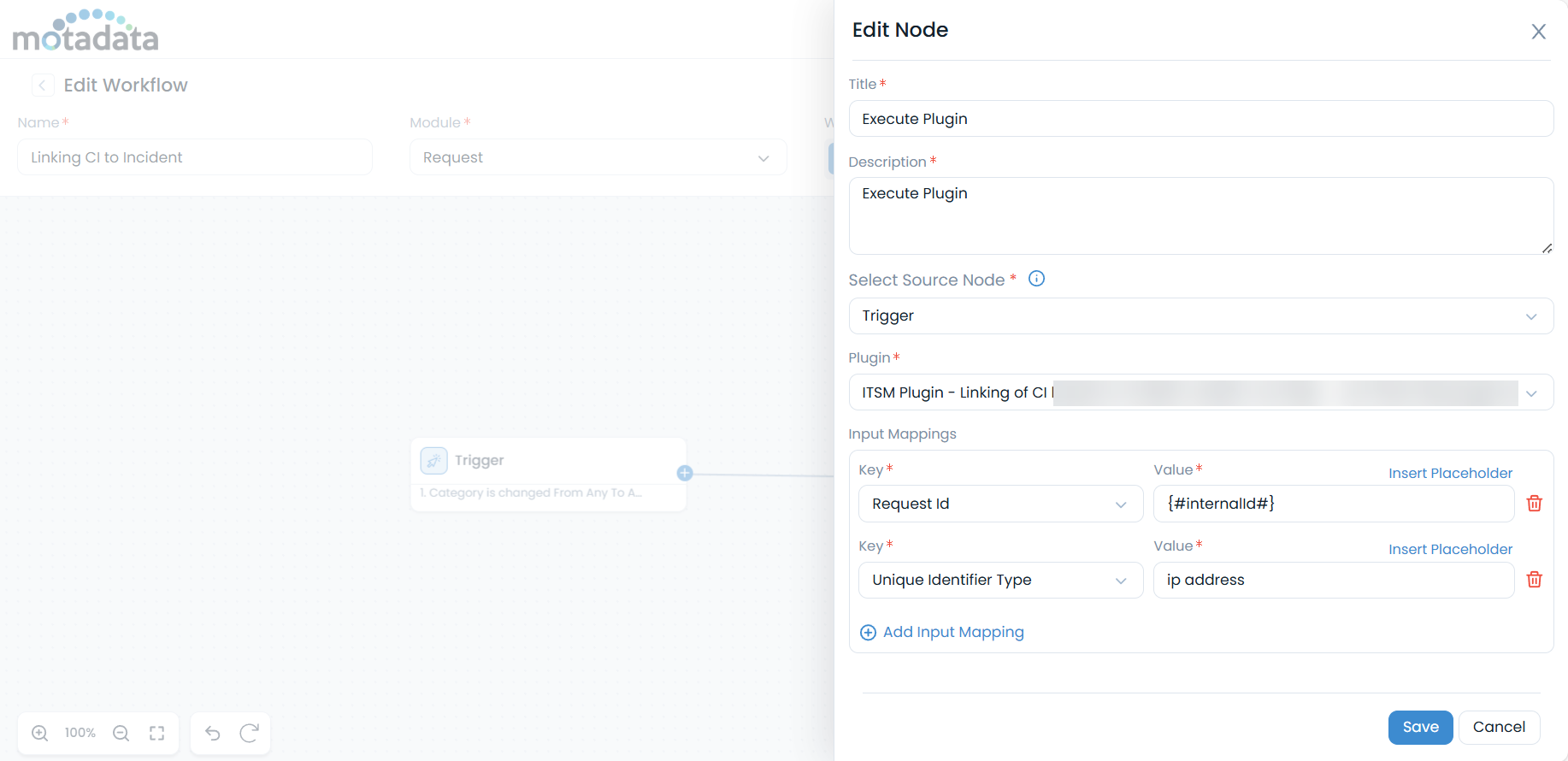The width and height of the screenshot is (1568, 761).
Task: Redo the workflow change
Action: click(249, 733)
